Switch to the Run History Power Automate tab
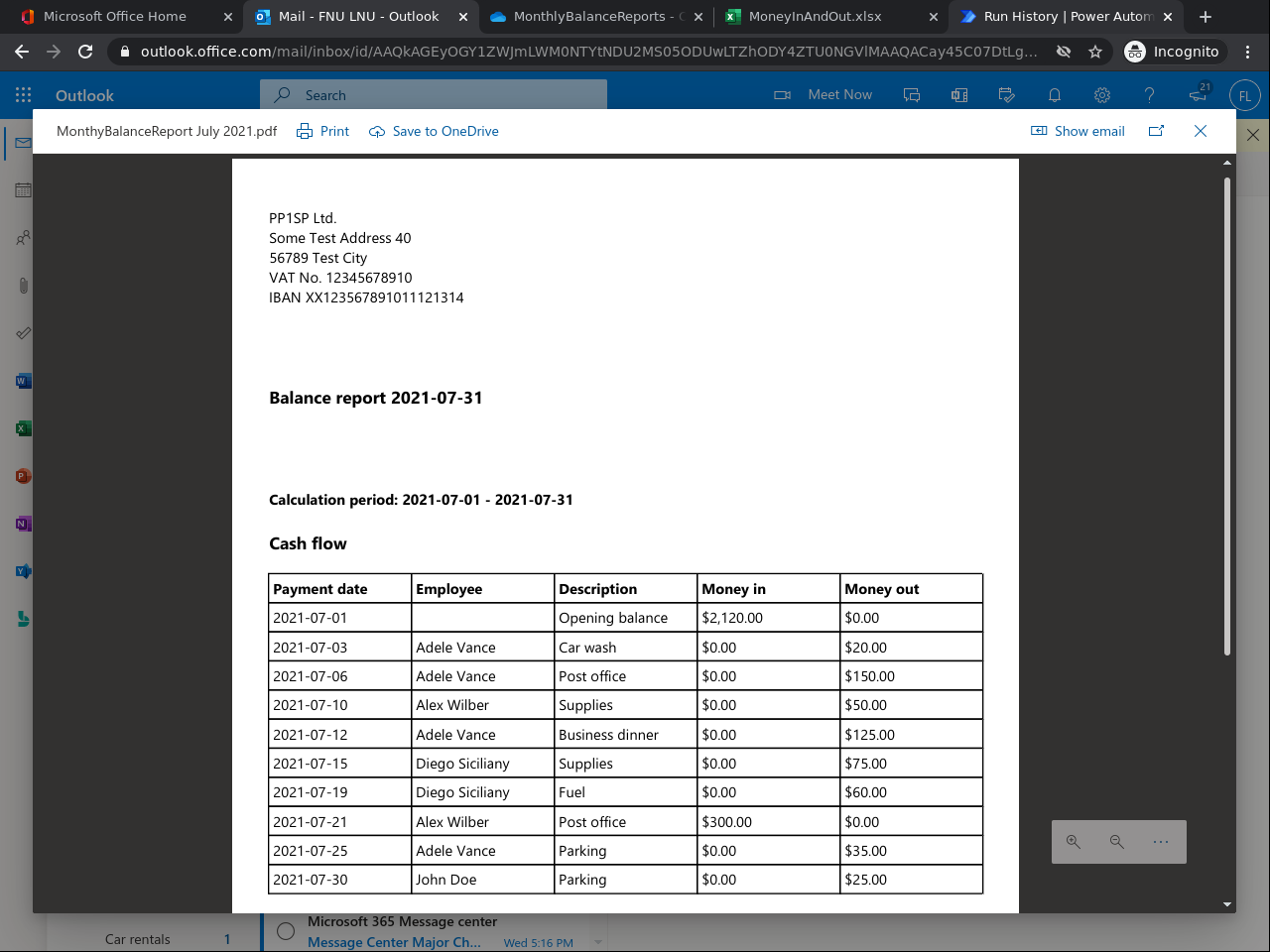This screenshot has width=1270, height=952. point(1067,17)
